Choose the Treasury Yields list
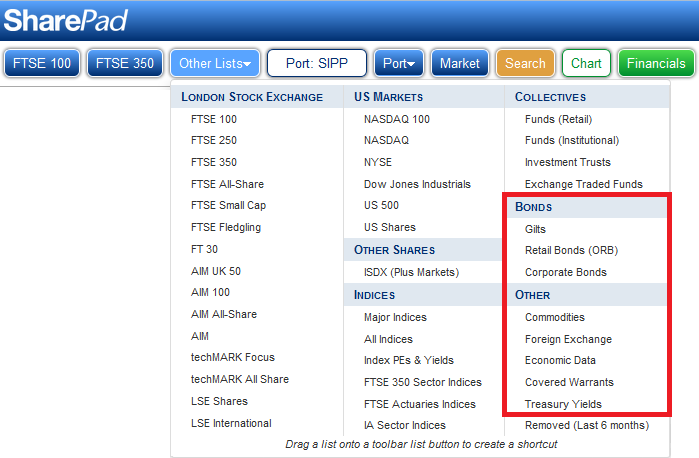The image size is (699, 458). click(x=563, y=404)
